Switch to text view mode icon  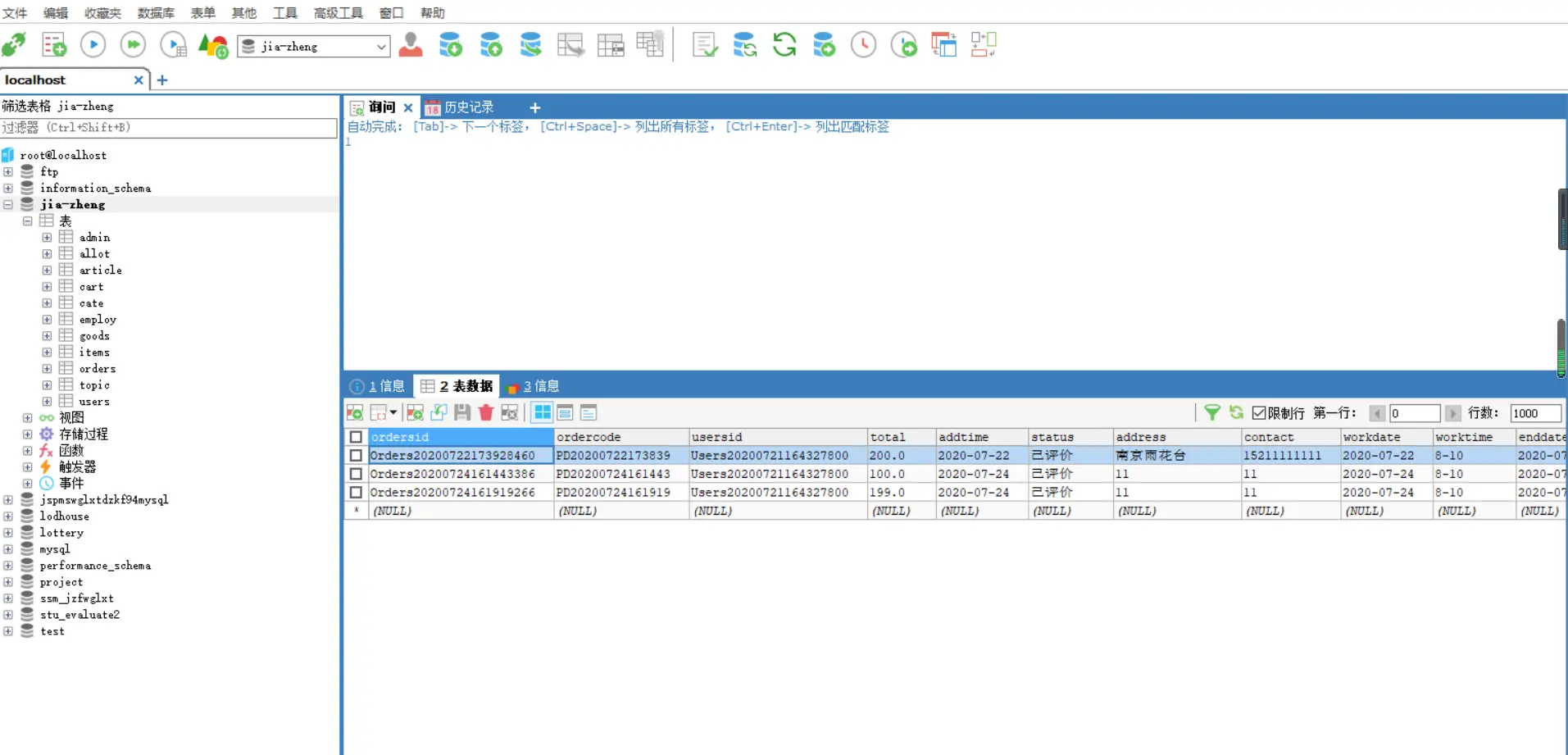[x=589, y=412]
